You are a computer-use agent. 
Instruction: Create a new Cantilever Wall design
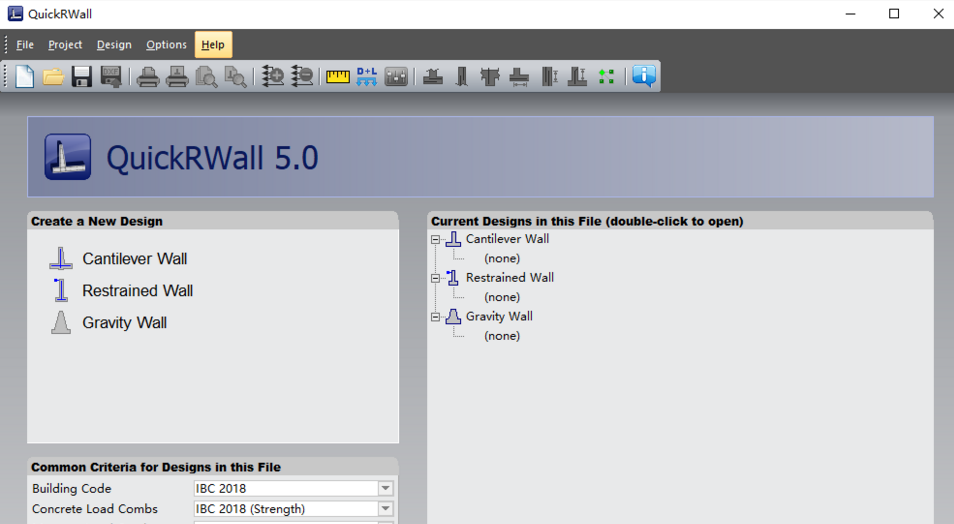[134, 259]
